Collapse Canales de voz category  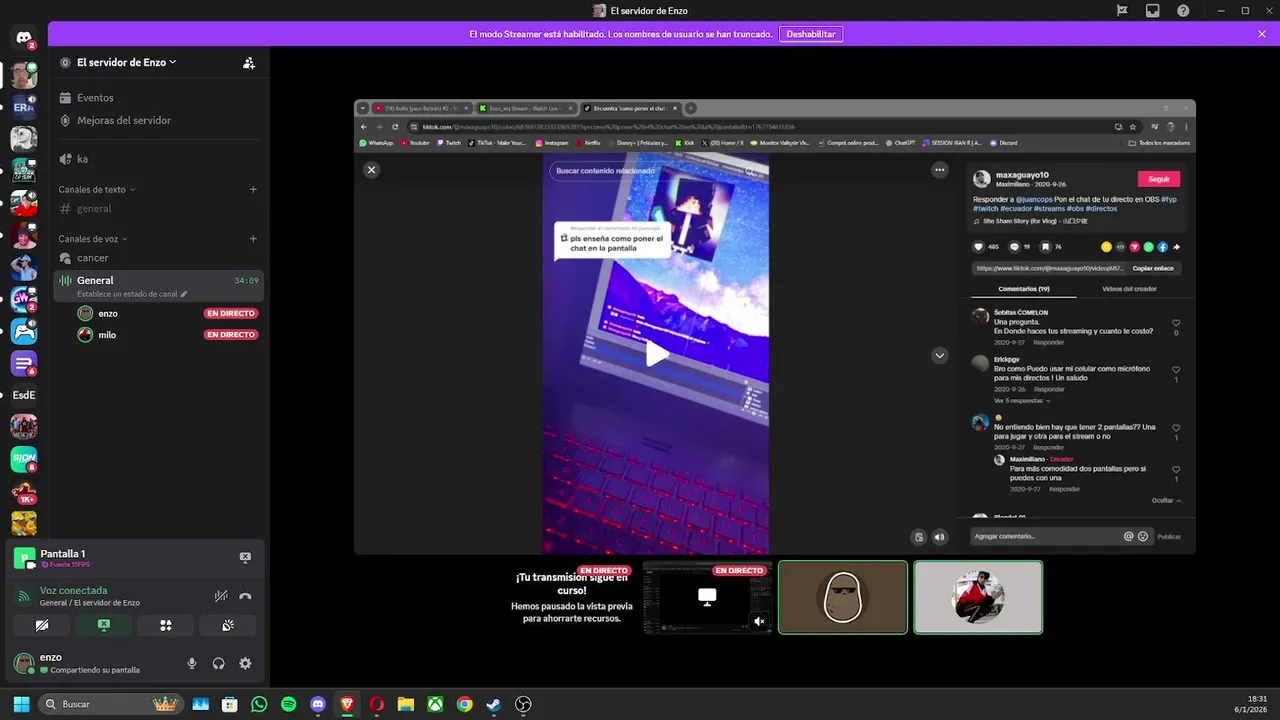click(x=92, y=239)
